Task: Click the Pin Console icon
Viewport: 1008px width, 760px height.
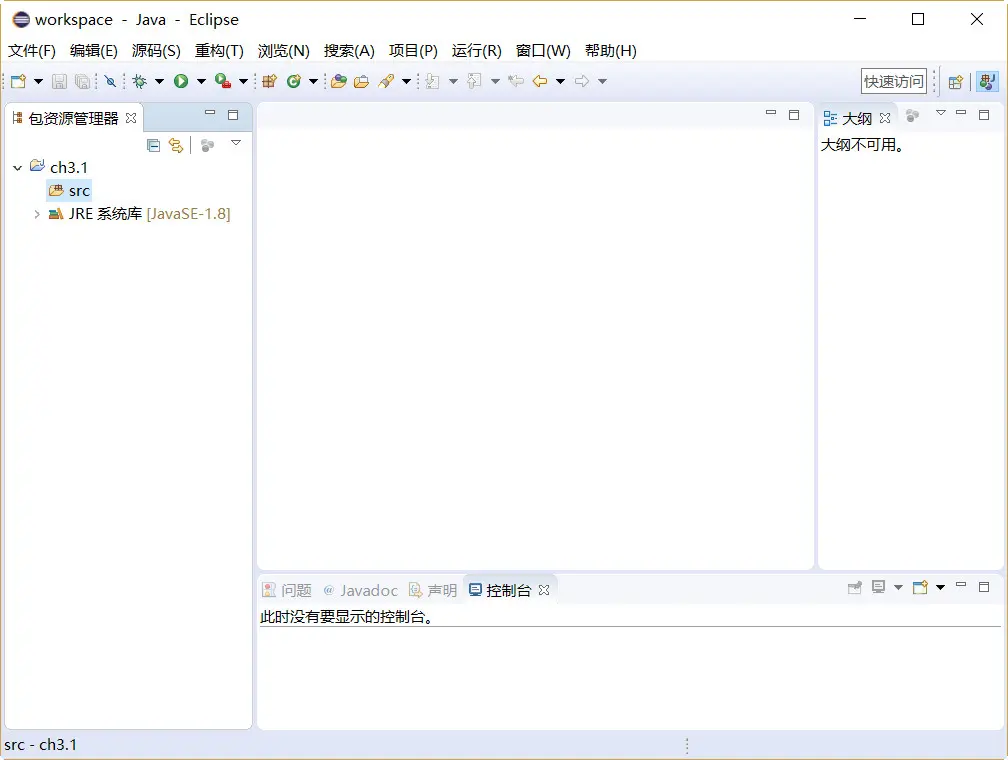Action: [x=854, y=587]
